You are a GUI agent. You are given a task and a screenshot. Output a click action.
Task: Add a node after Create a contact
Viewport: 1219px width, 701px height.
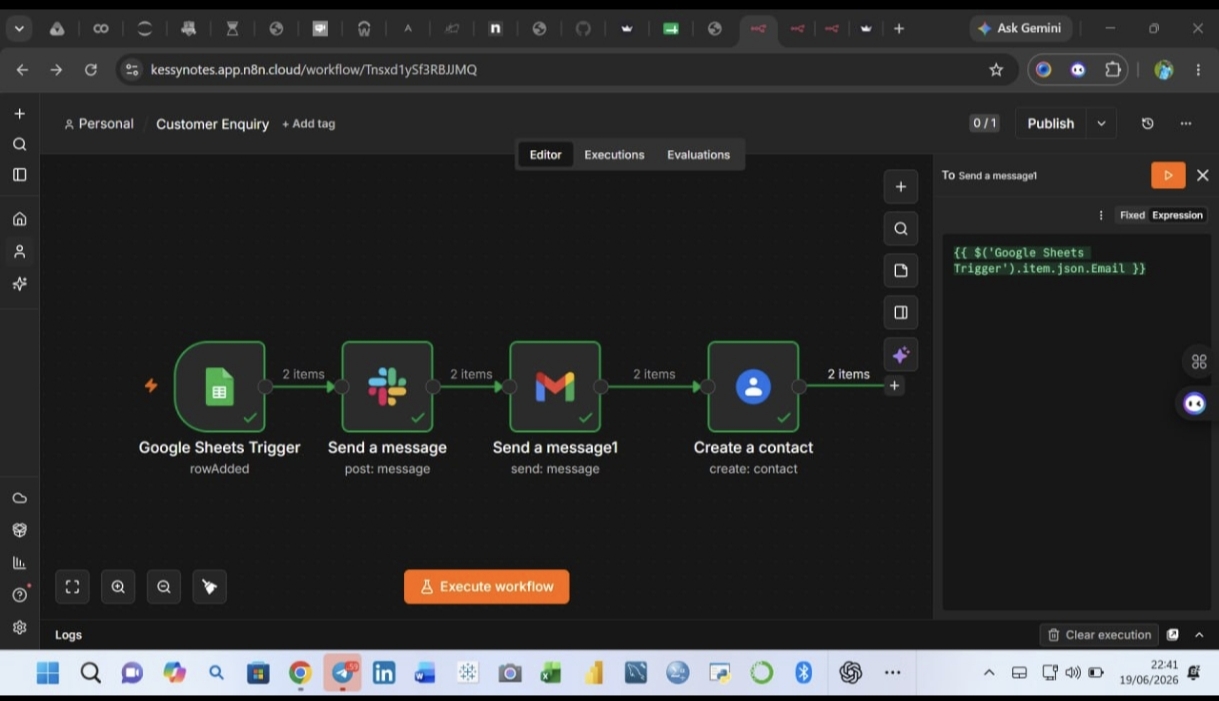895,386
